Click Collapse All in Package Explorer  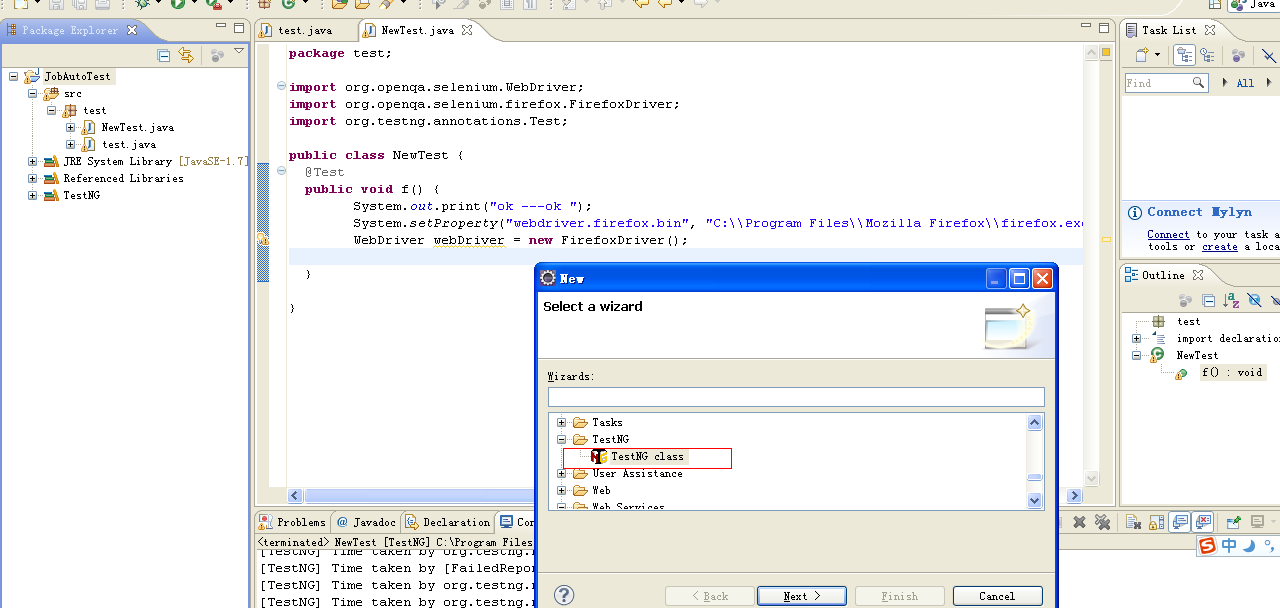click(164, 55)
